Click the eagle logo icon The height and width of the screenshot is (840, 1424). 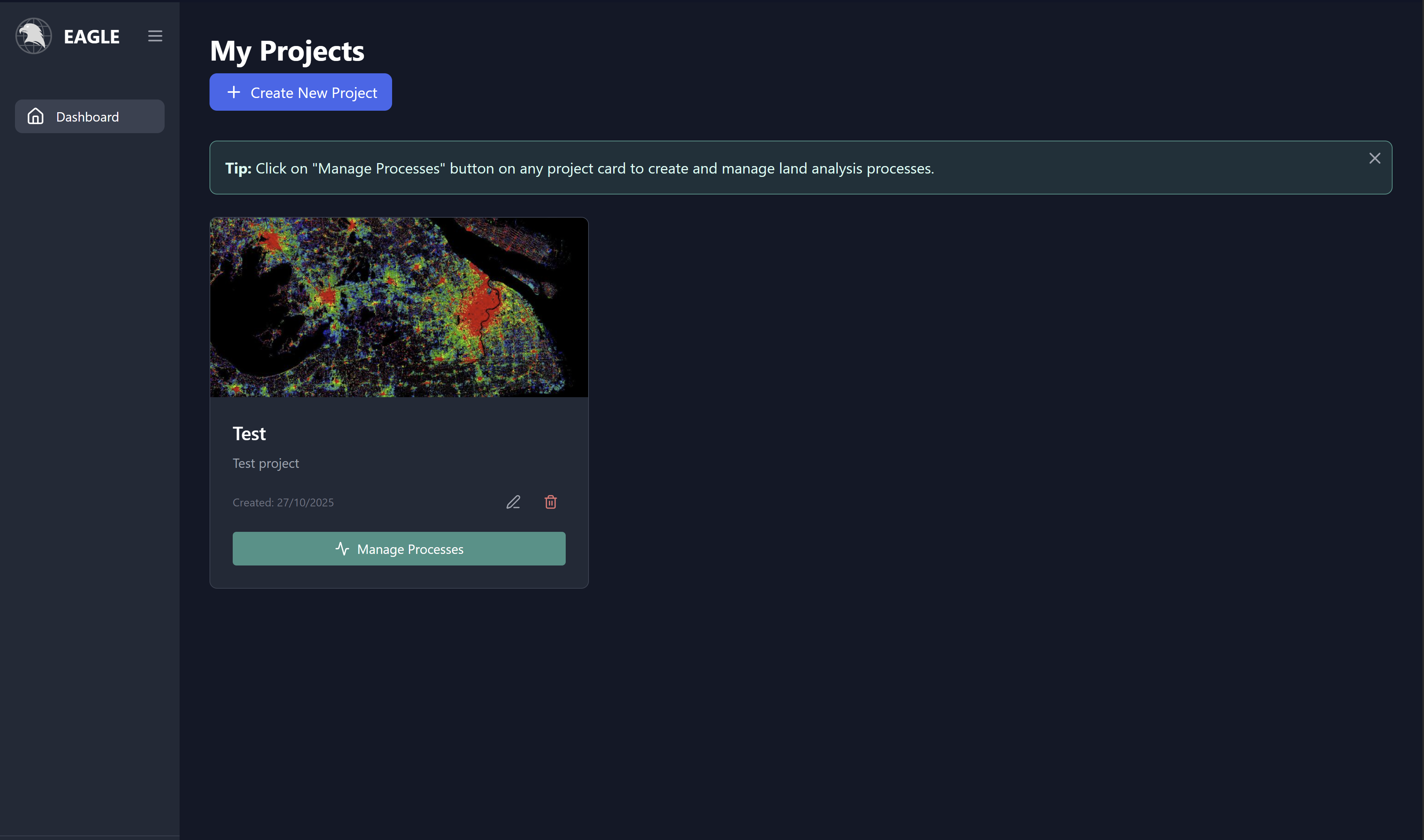pos(33,36)
